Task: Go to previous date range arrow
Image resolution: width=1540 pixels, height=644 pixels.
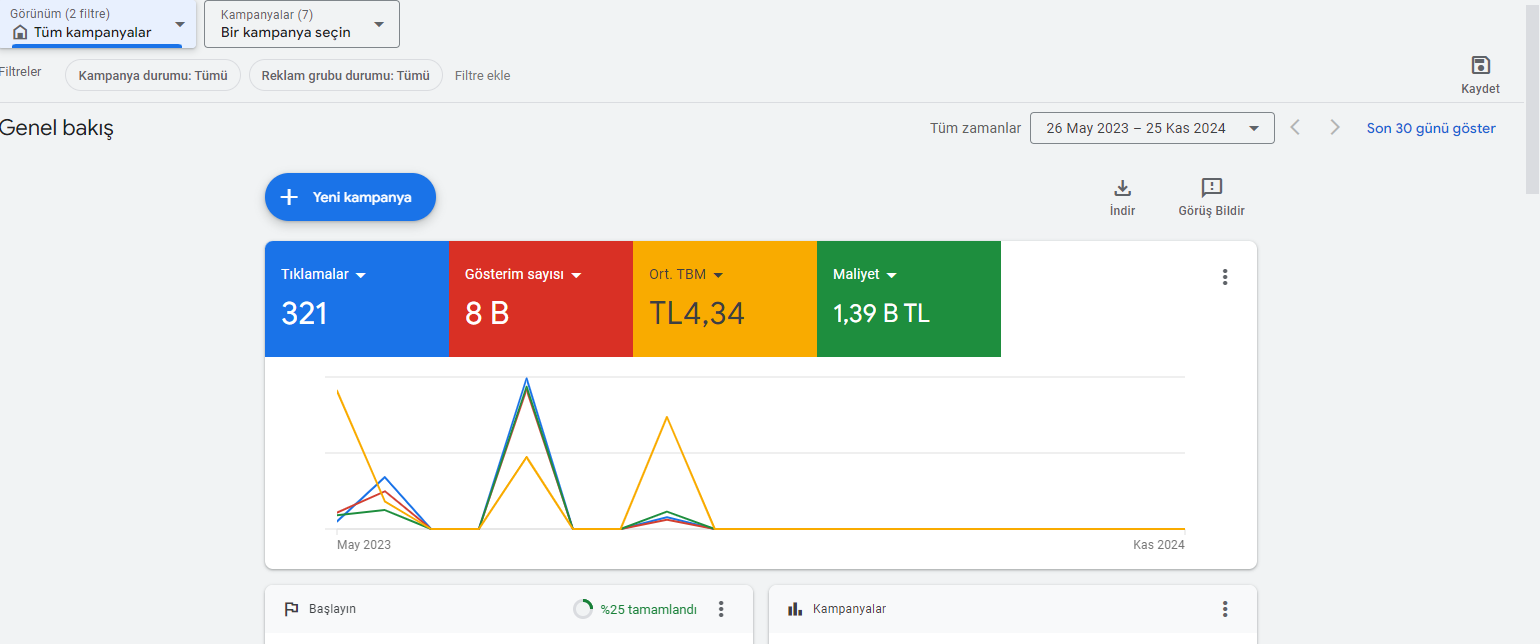Action: tap(1295, 128)
